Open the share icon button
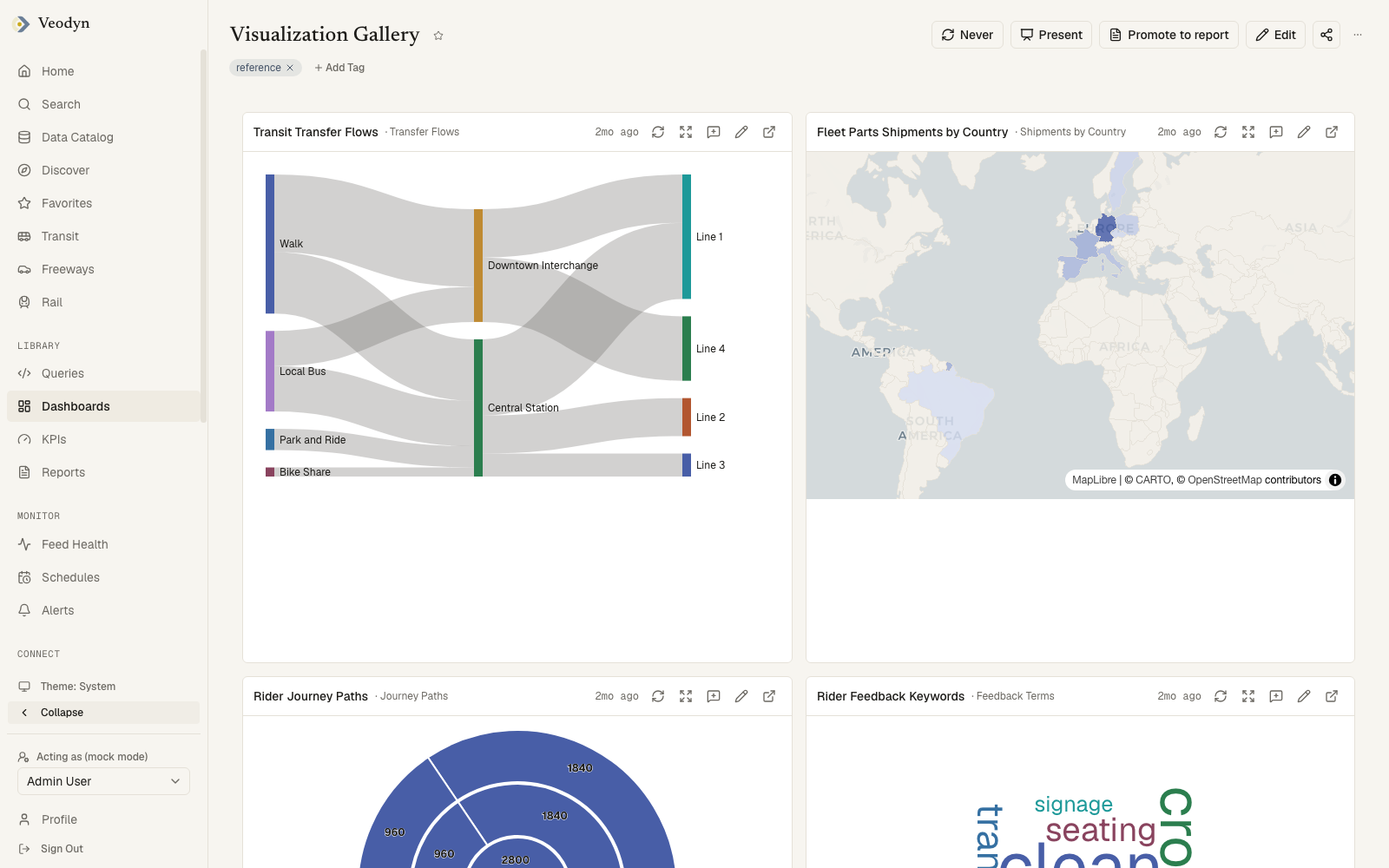Screen dimensions: 1389x868 pyautogui.click(x=1326, y=35)
